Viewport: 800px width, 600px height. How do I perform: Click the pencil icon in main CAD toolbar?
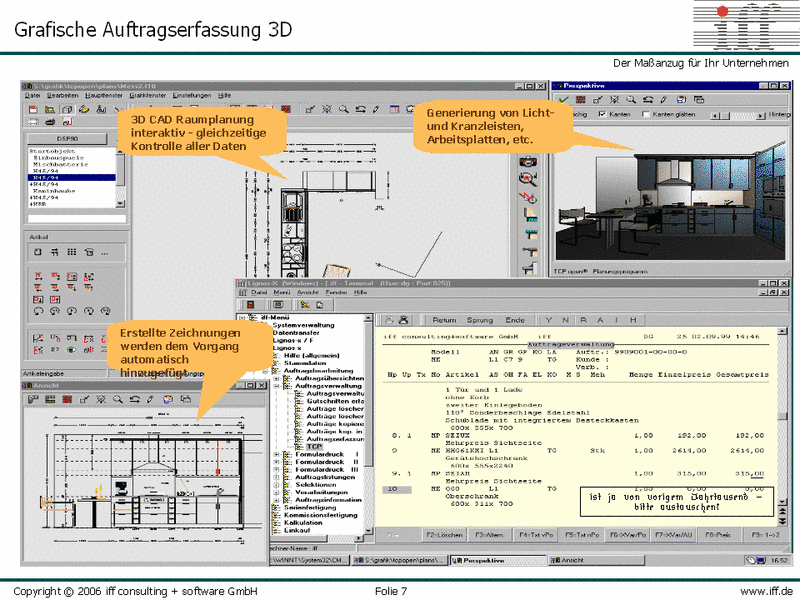tap(376, 109)
